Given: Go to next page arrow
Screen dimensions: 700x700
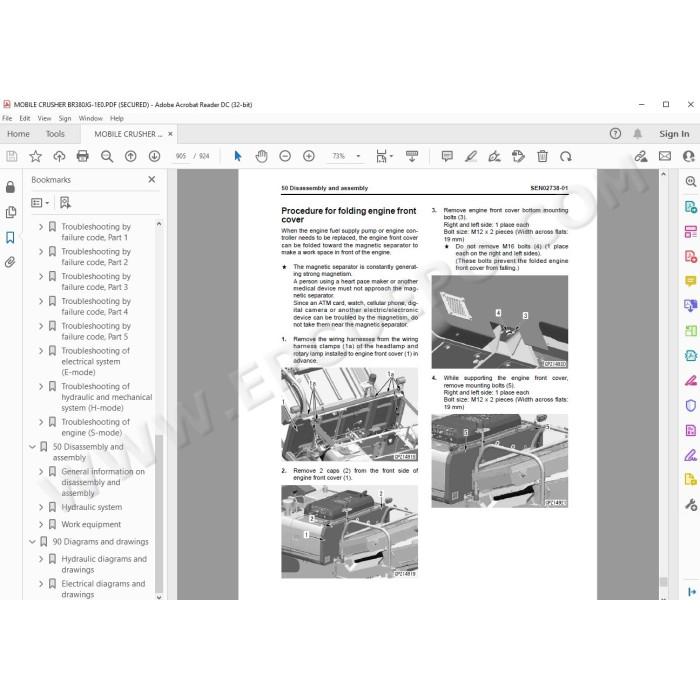Looking at the screenshot, I should (154, 156).
